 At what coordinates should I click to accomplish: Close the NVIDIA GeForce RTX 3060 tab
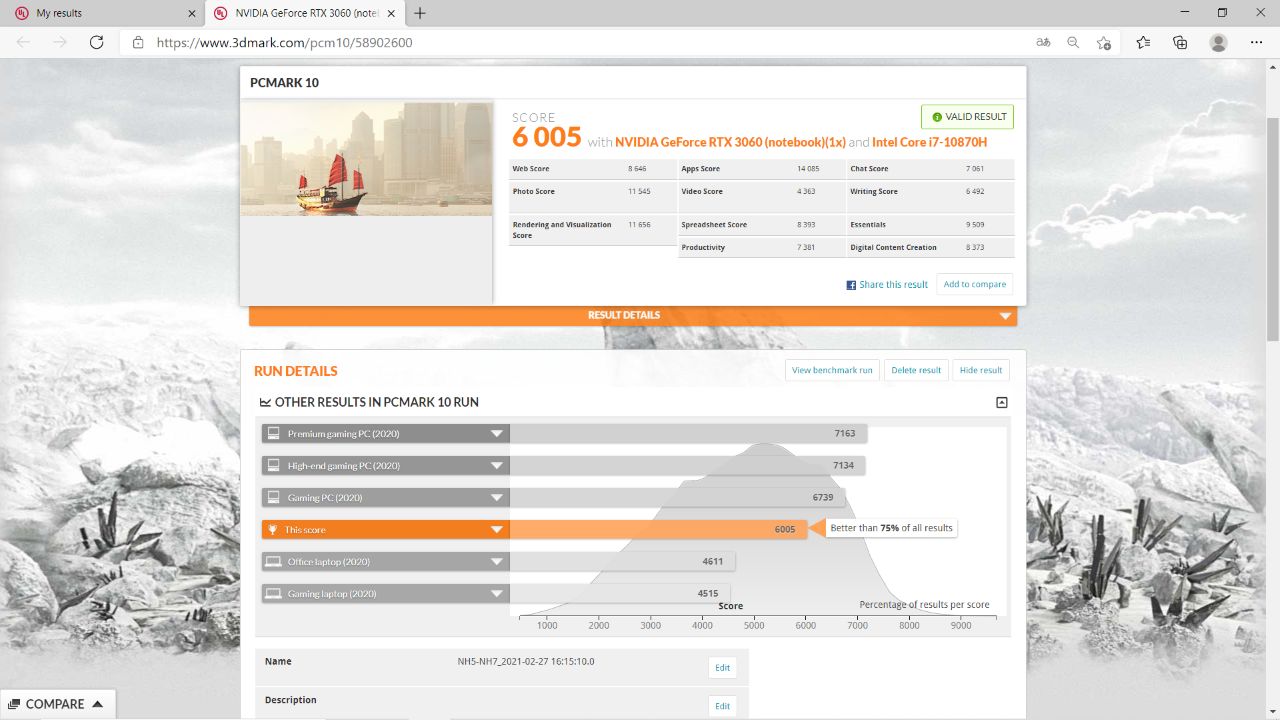pos(391,13)
